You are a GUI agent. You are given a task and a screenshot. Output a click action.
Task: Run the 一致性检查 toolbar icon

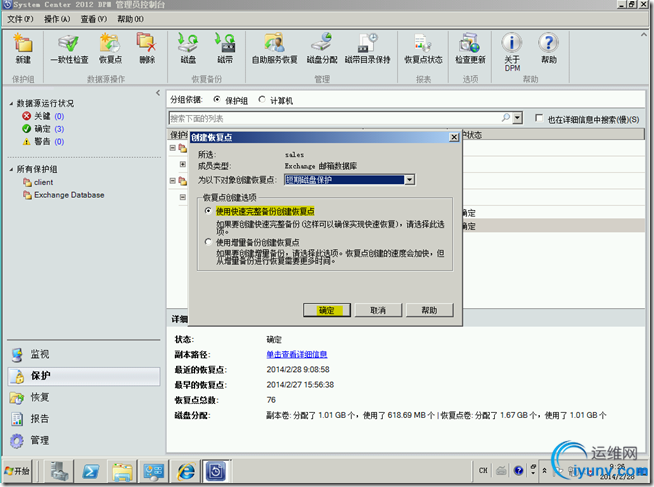pos(69,49)
